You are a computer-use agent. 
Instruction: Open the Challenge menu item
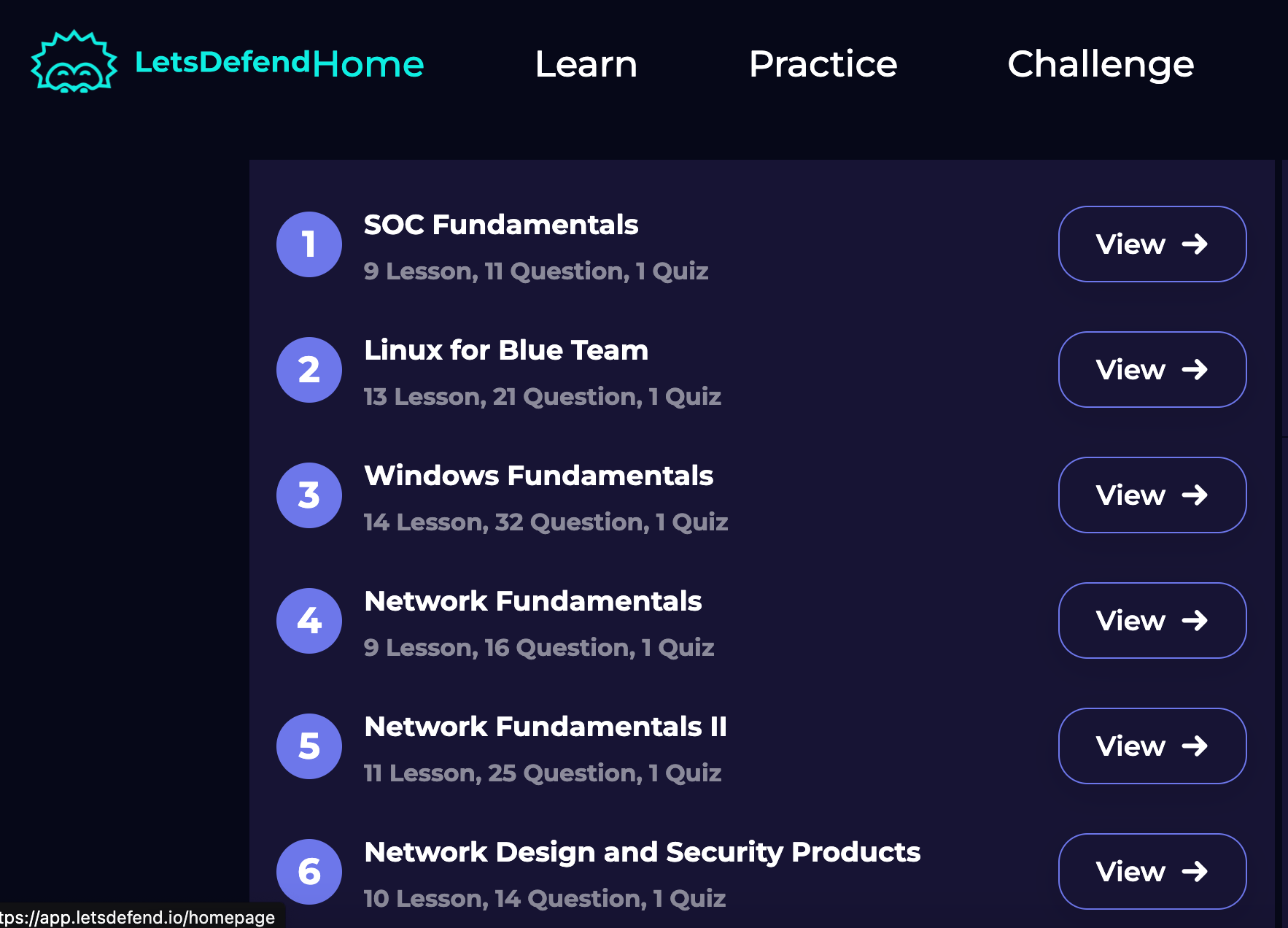tap(1101, 66)
